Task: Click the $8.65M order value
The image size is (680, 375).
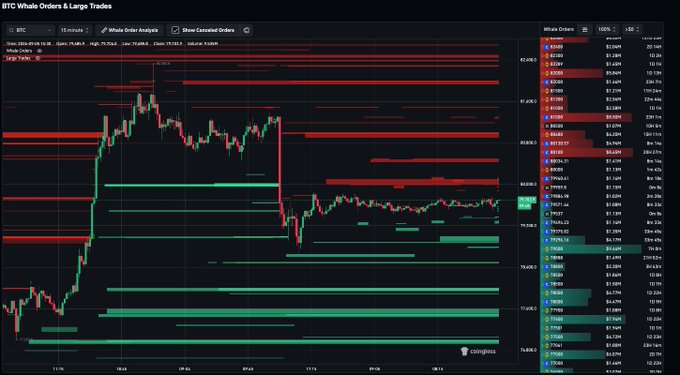Action: click(x=614, y=152)
